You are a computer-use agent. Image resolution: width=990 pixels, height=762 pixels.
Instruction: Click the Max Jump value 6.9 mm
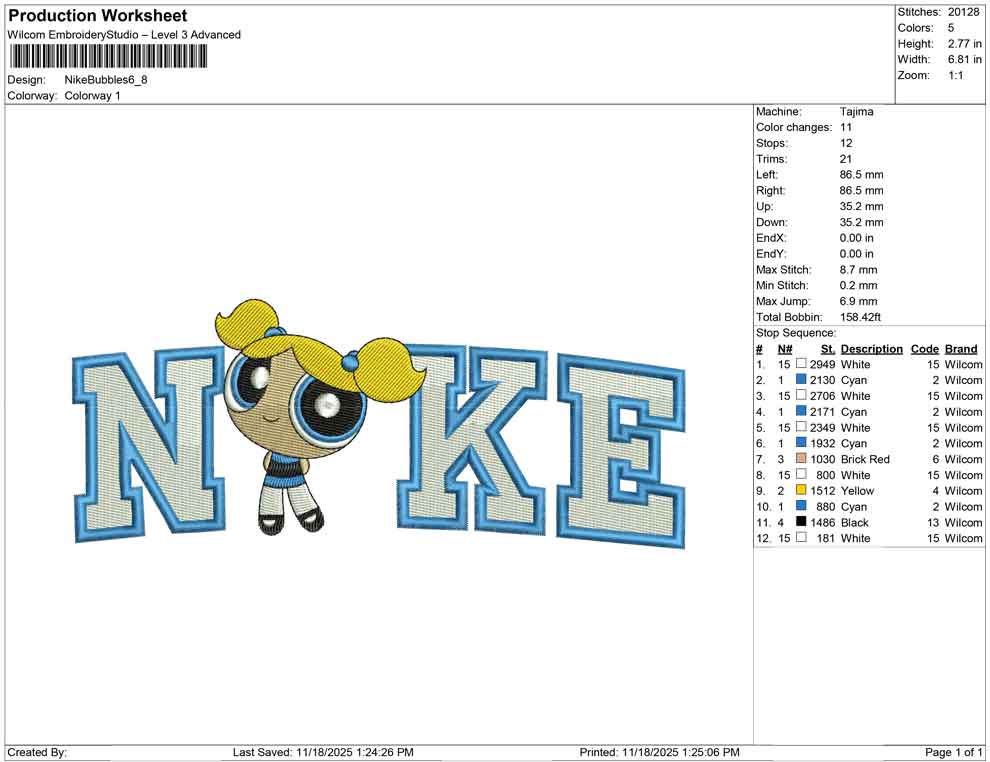click(859, 301)
